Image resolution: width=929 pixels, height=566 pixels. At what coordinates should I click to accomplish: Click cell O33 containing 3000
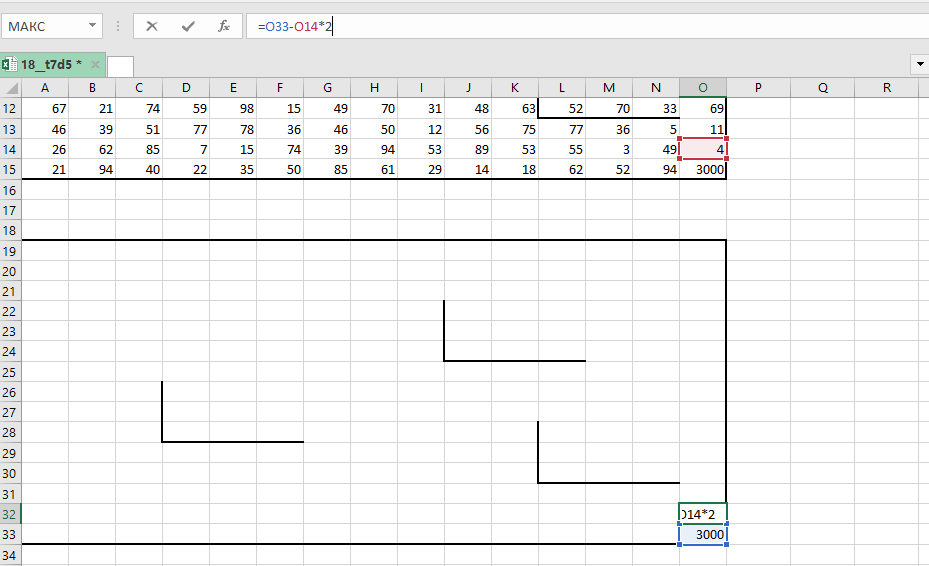click(703, 535)
